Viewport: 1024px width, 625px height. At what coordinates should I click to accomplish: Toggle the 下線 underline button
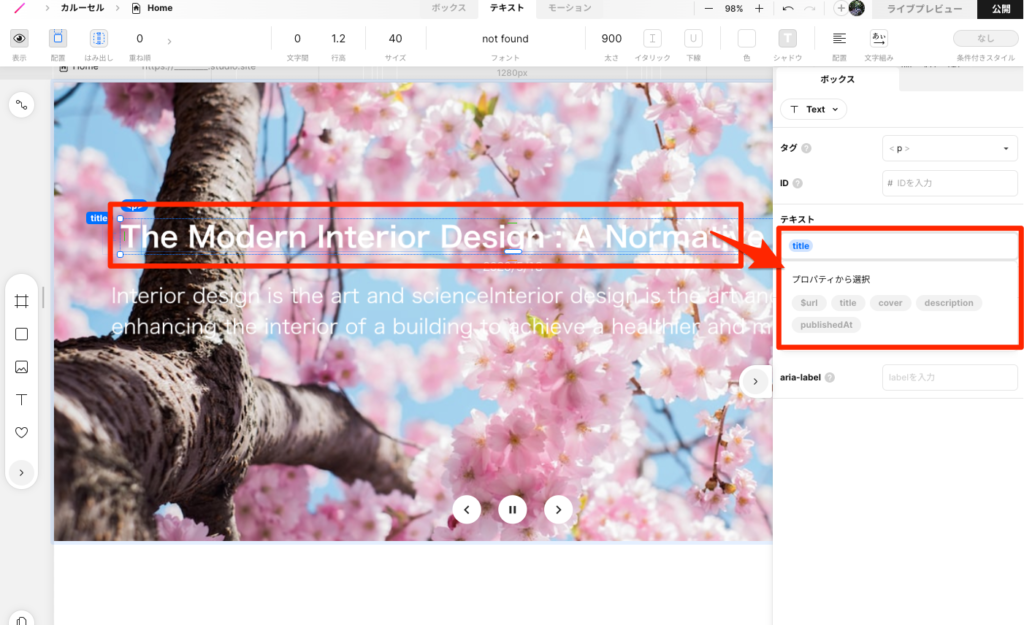click(693, 39)
